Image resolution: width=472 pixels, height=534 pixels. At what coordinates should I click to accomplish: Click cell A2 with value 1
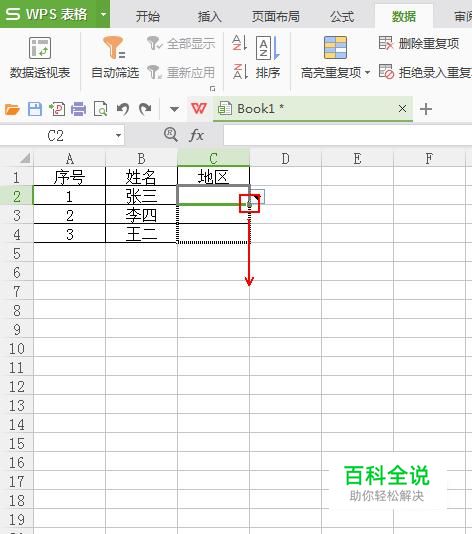pos(69,196)
